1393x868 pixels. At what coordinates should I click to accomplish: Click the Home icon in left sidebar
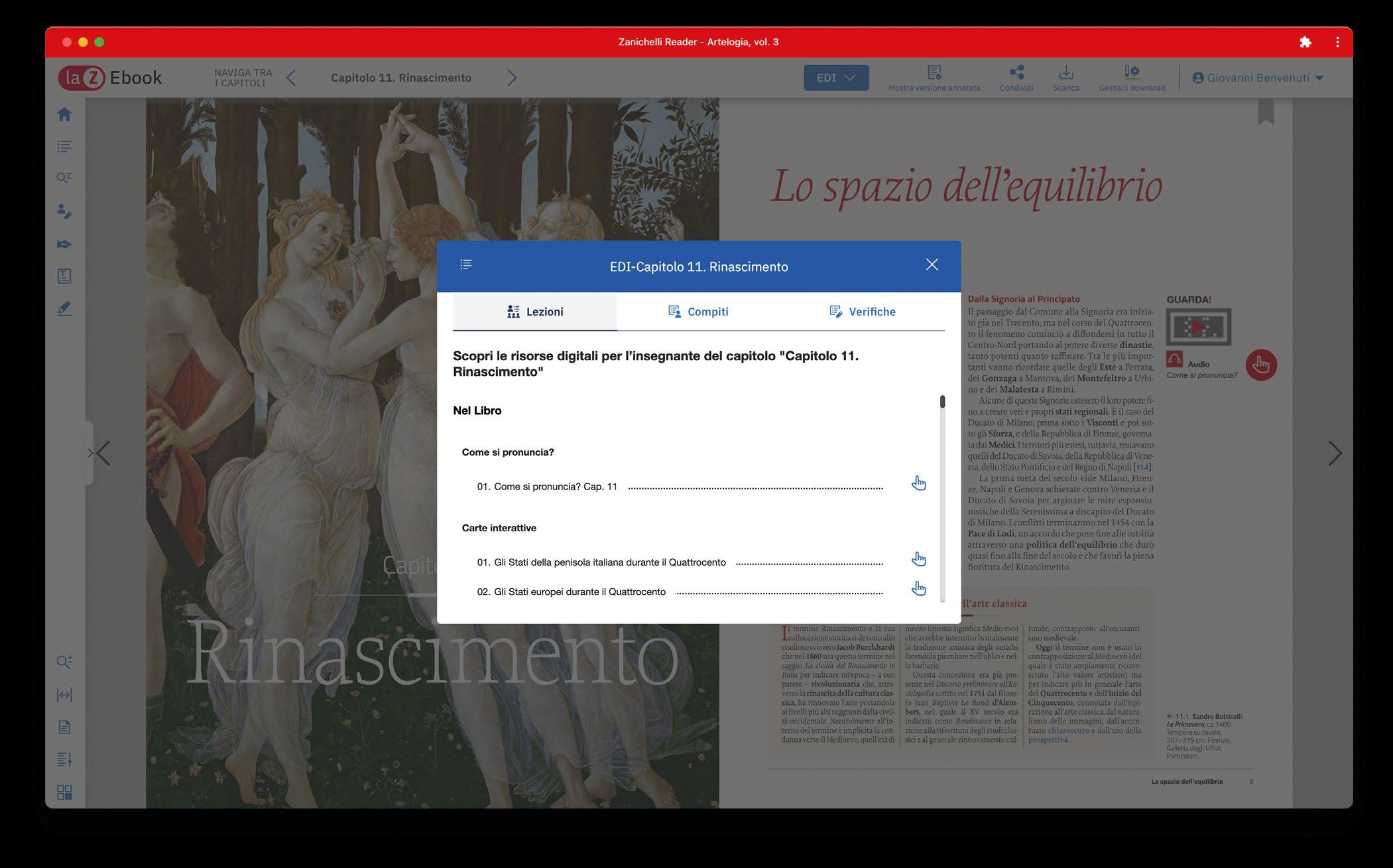coord(64,114)
